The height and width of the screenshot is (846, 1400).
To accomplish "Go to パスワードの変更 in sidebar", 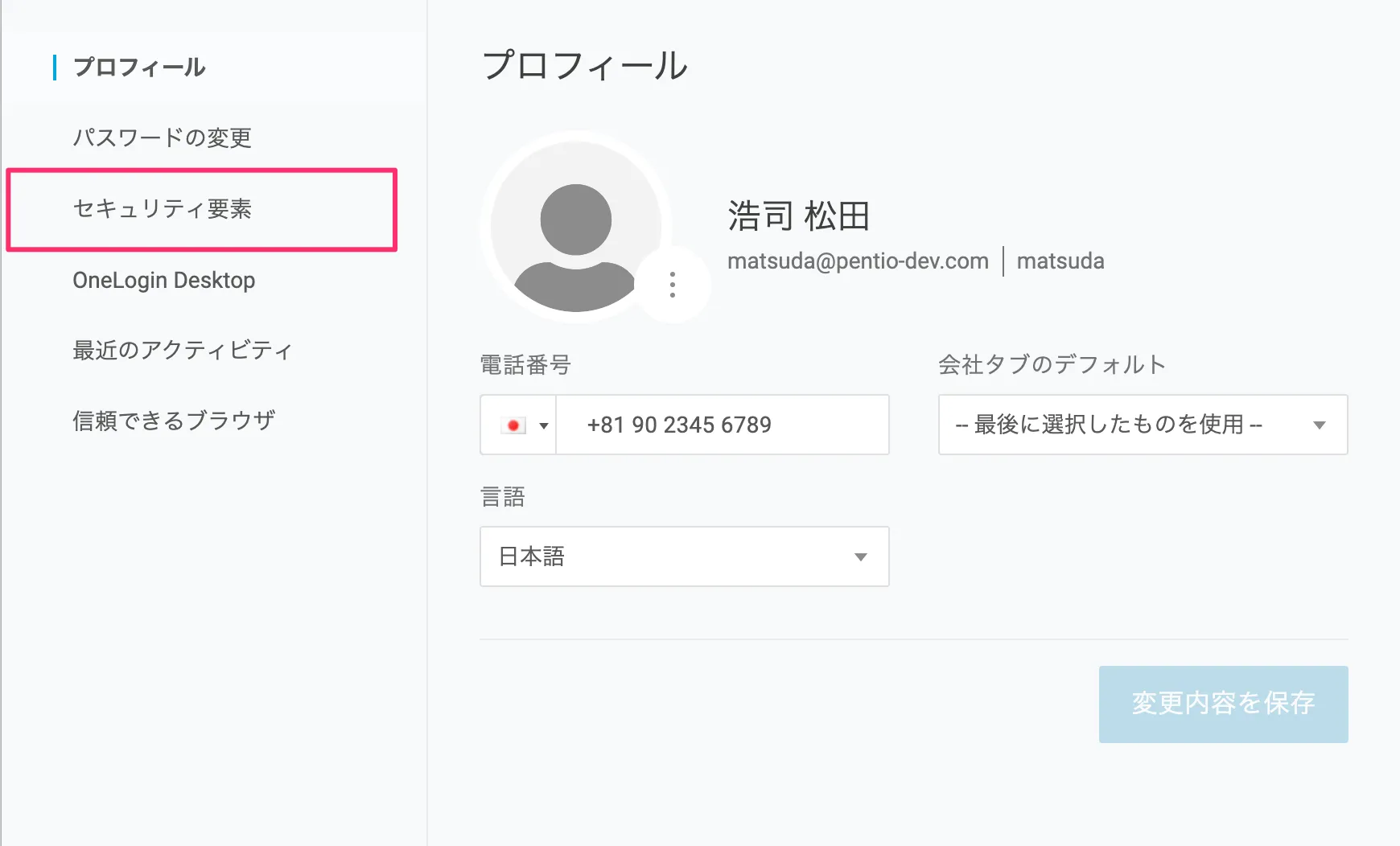I will point(162,138).
